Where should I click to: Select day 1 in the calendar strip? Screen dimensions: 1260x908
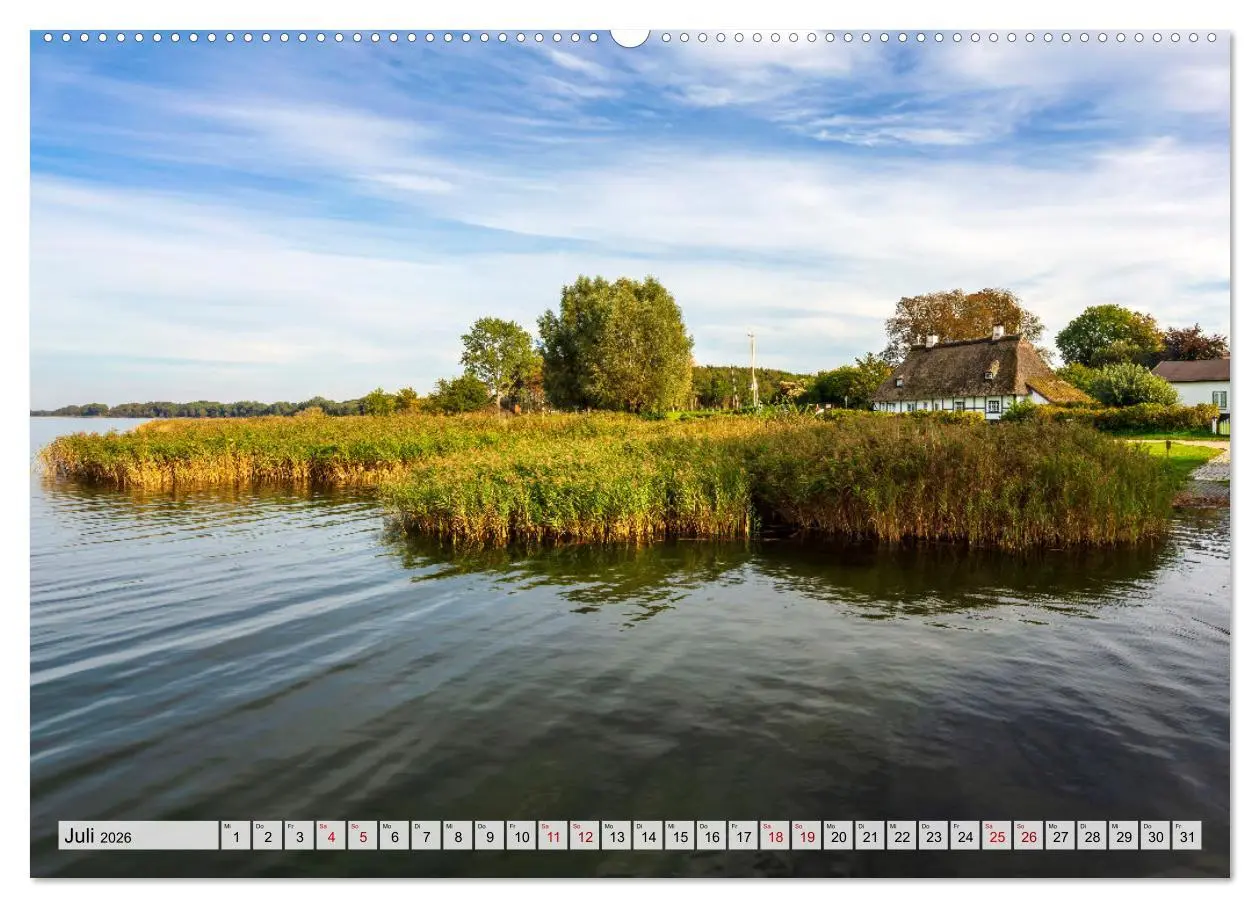coord(235,836)
